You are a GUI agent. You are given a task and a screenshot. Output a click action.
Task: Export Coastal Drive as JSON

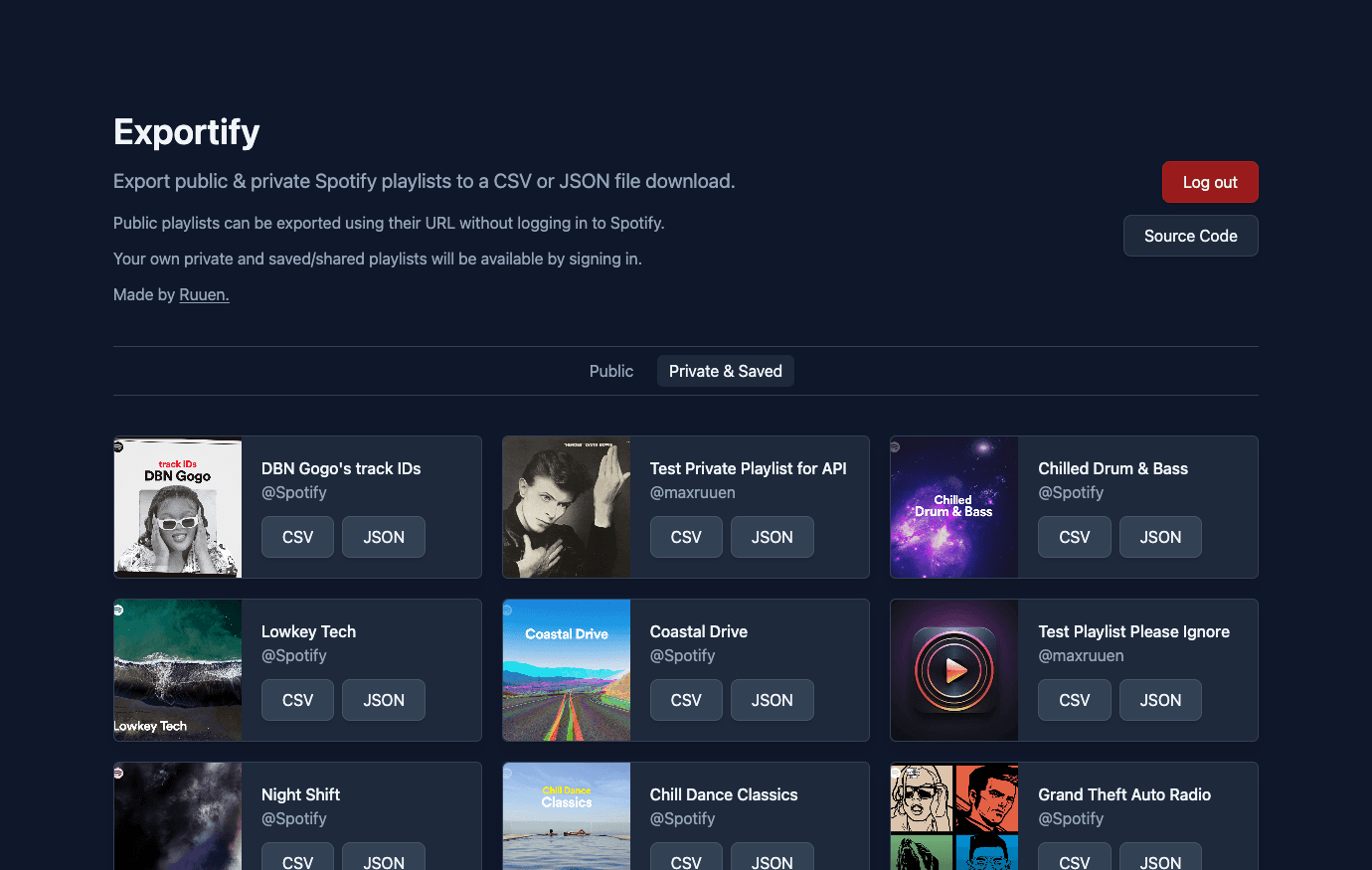click(772, 700)
